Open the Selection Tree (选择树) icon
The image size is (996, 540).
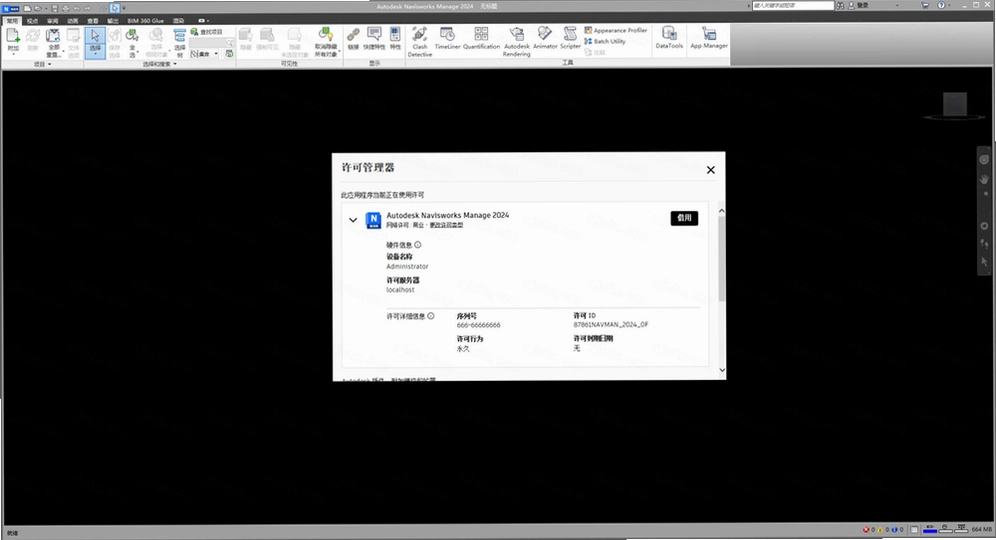[x=180, y=36]
